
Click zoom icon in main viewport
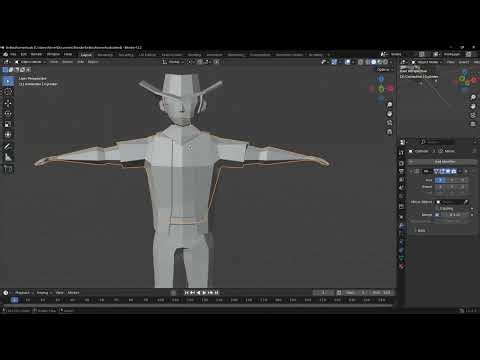[389, 105]
